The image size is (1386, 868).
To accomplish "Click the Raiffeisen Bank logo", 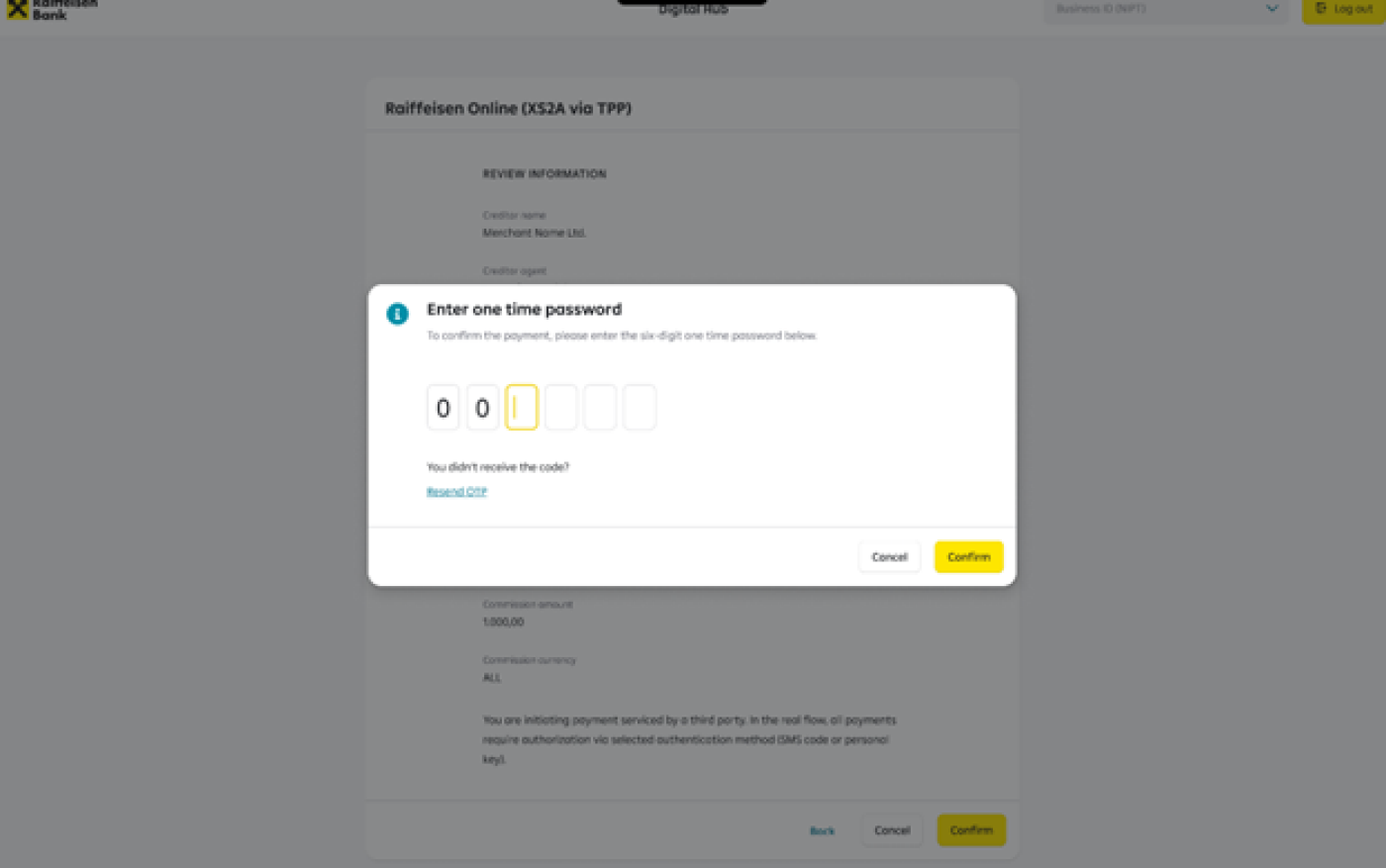I will click(51, 9).
